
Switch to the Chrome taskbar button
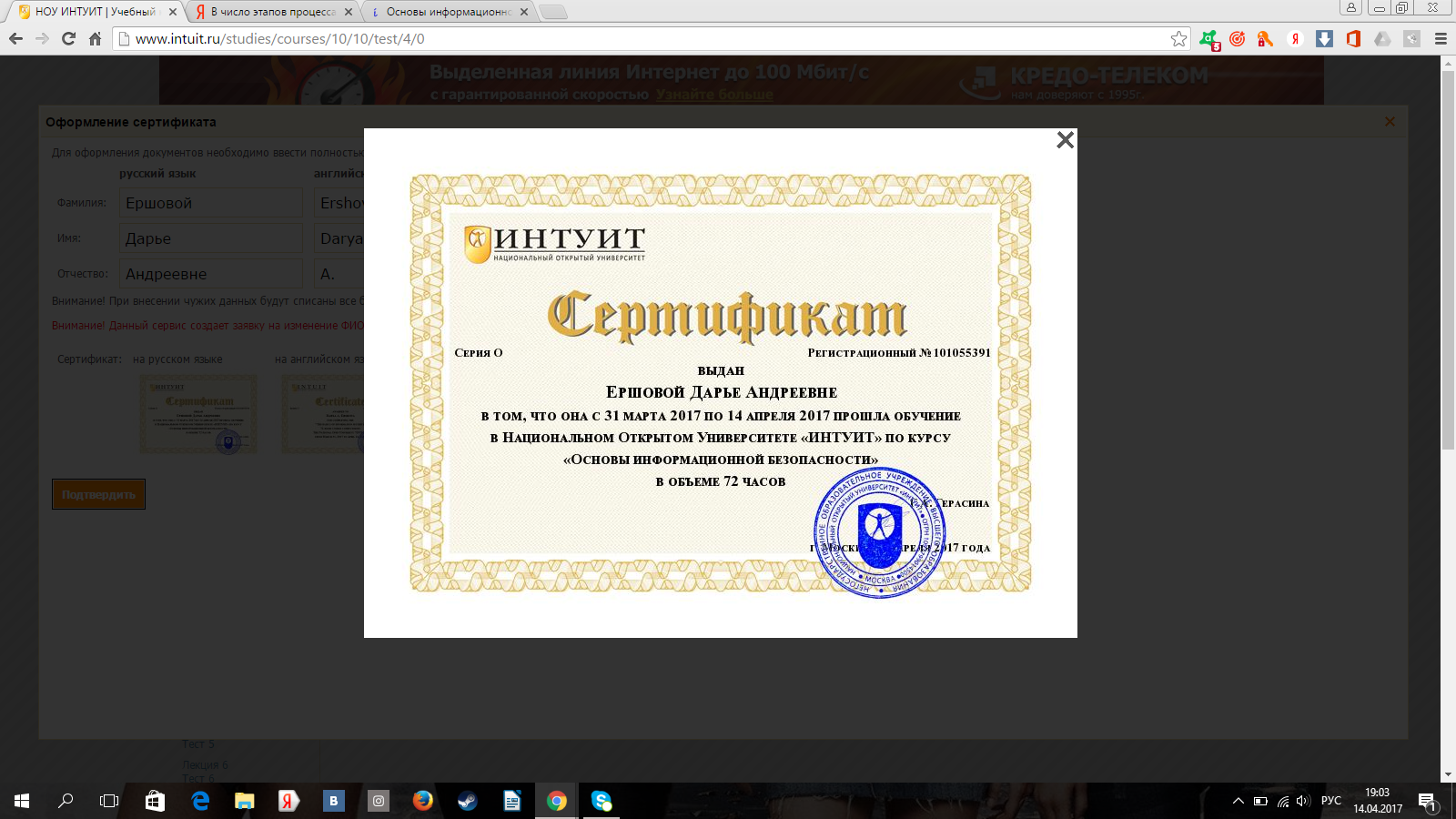[557, 801]
